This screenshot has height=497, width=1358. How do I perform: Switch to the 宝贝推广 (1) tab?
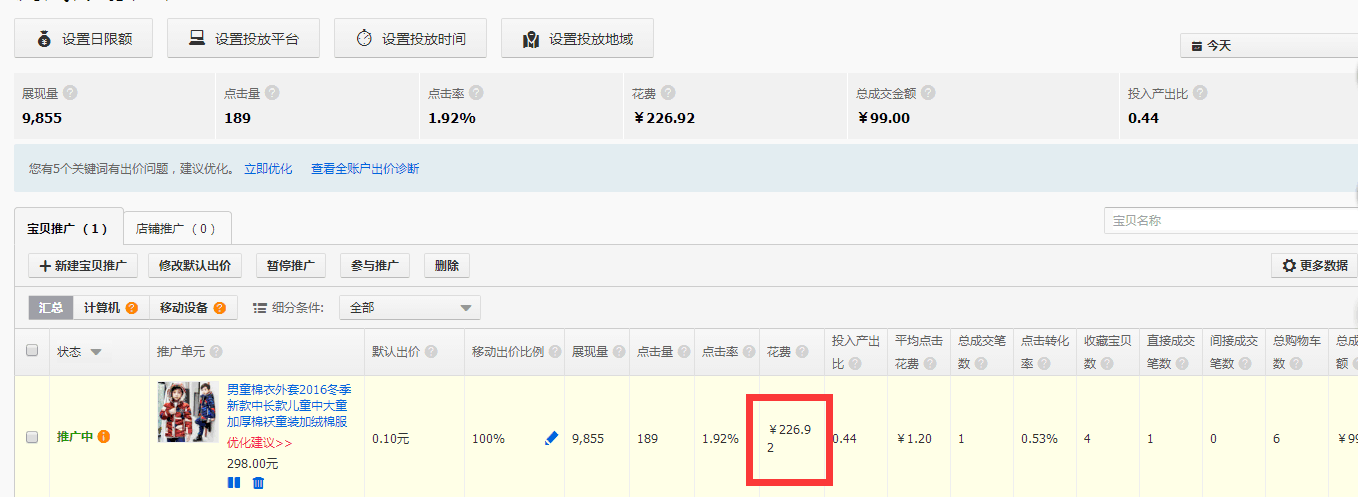[68, 228]
